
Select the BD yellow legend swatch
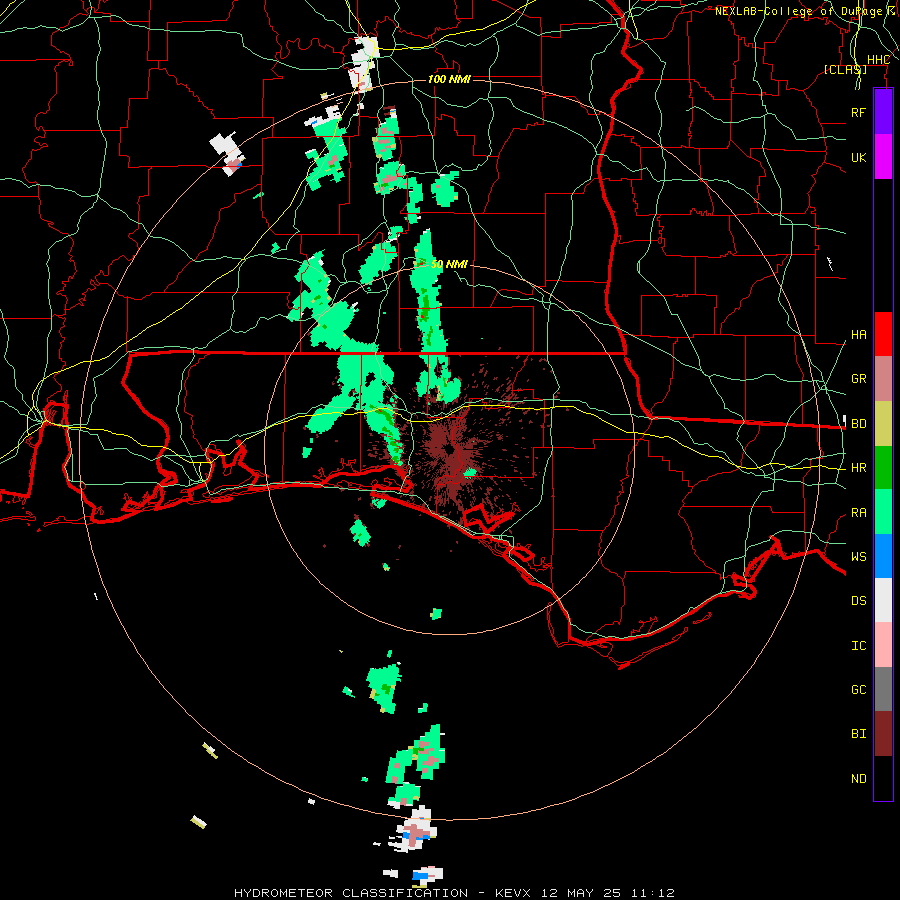click(883, 424)
